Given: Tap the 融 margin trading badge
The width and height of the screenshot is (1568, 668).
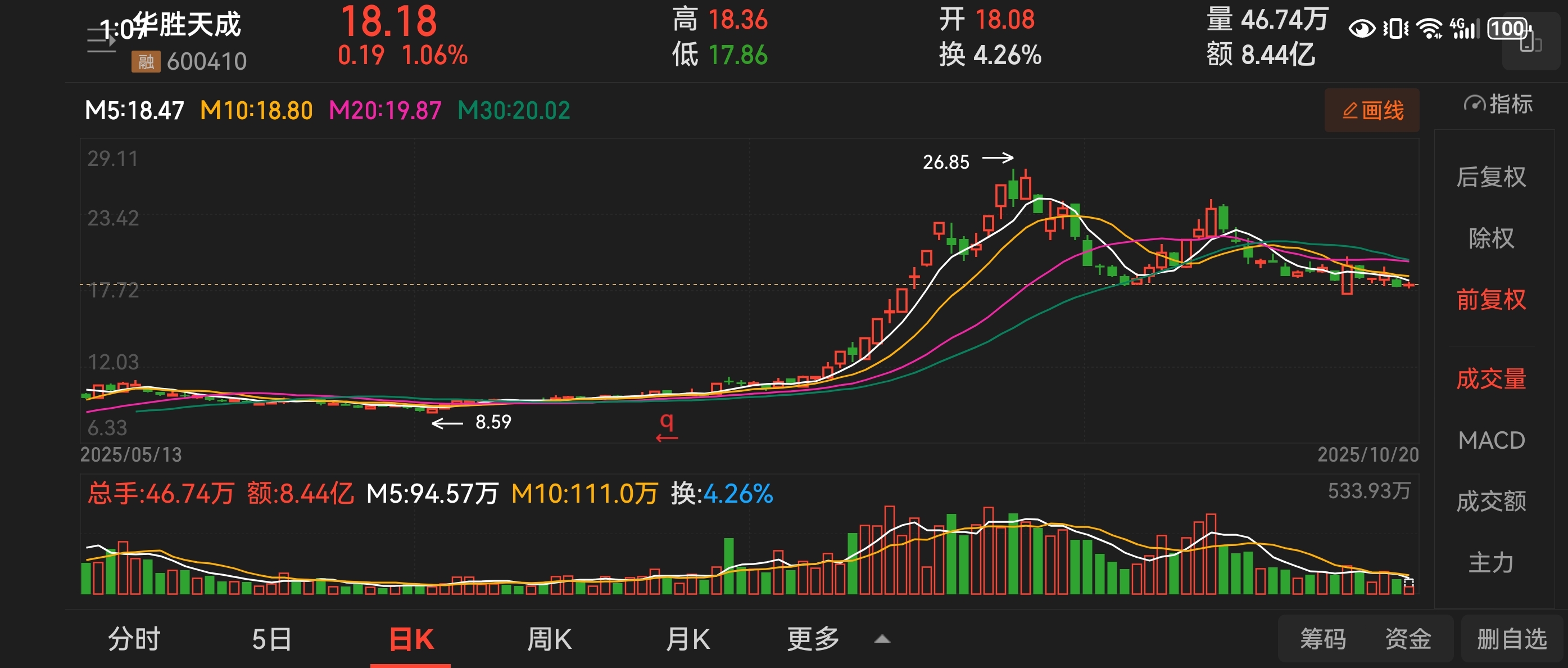Looking at the screenshot, I should pos(146,61).
